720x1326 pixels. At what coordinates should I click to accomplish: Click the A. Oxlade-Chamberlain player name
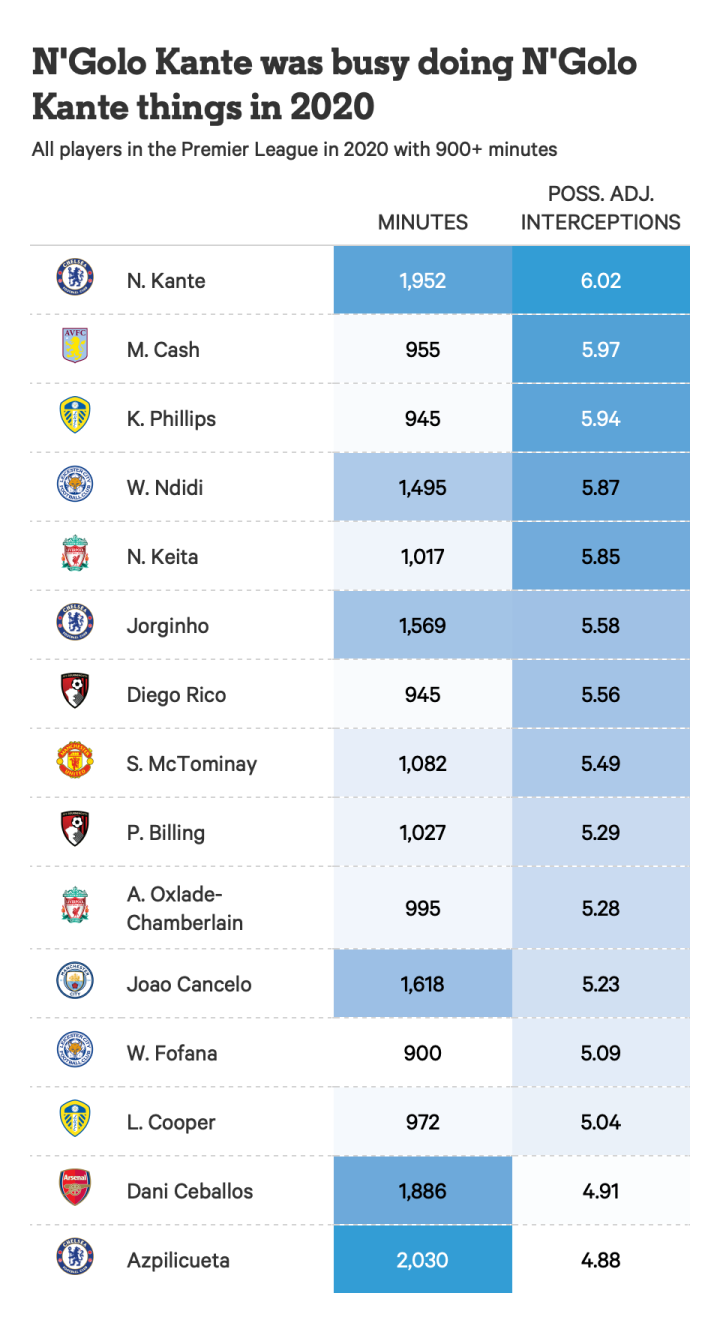tap(185, 908)
